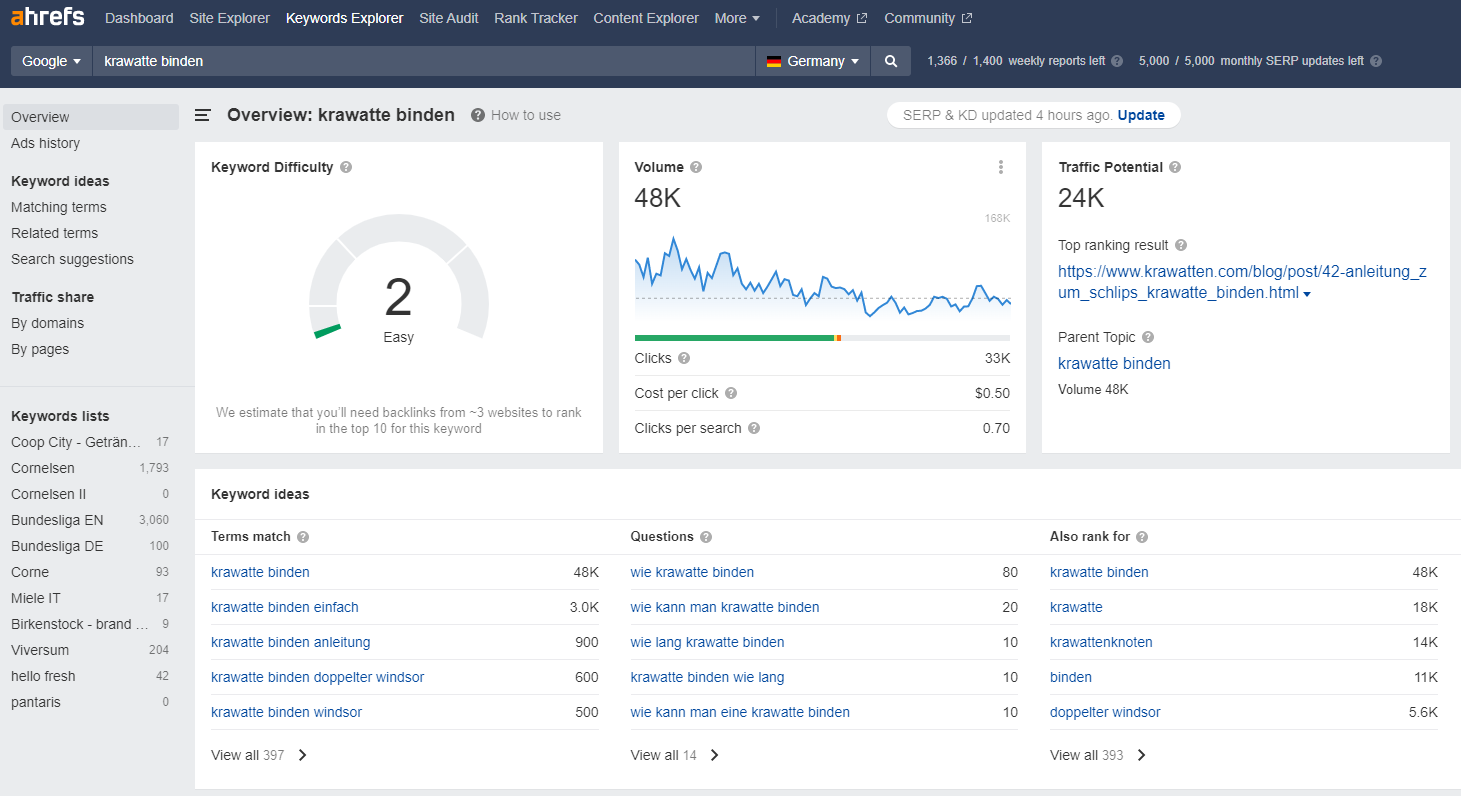This screenshot has width=1461, height=796.
Task: Select Search suggestions in sidebar
Action: [72, 259]
